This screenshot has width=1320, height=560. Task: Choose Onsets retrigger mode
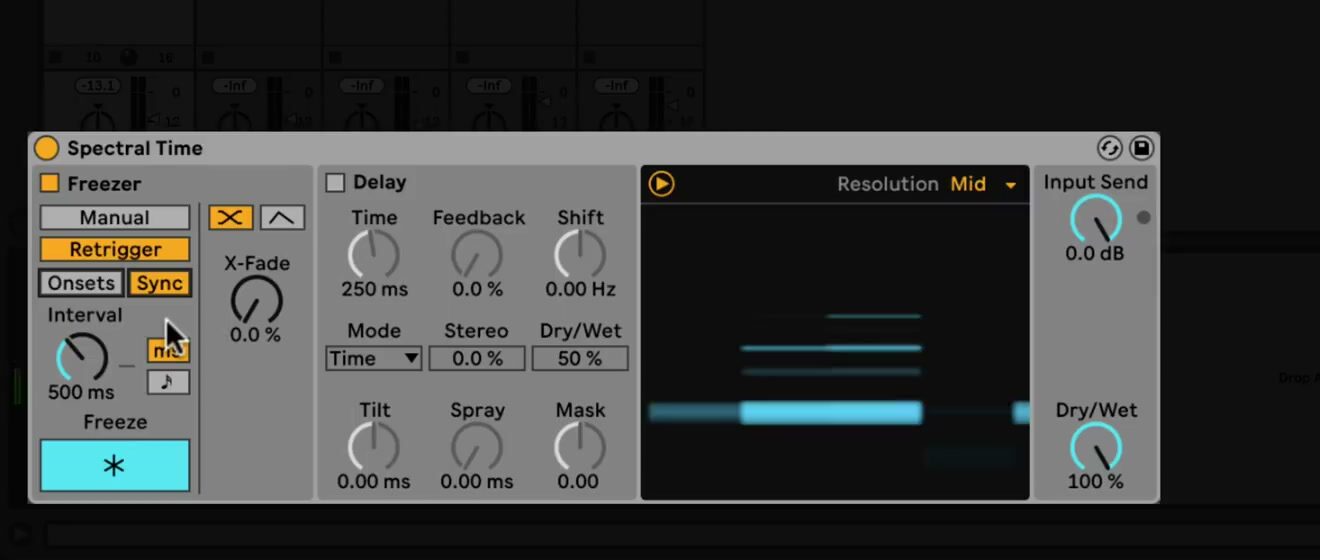[81, 283]
